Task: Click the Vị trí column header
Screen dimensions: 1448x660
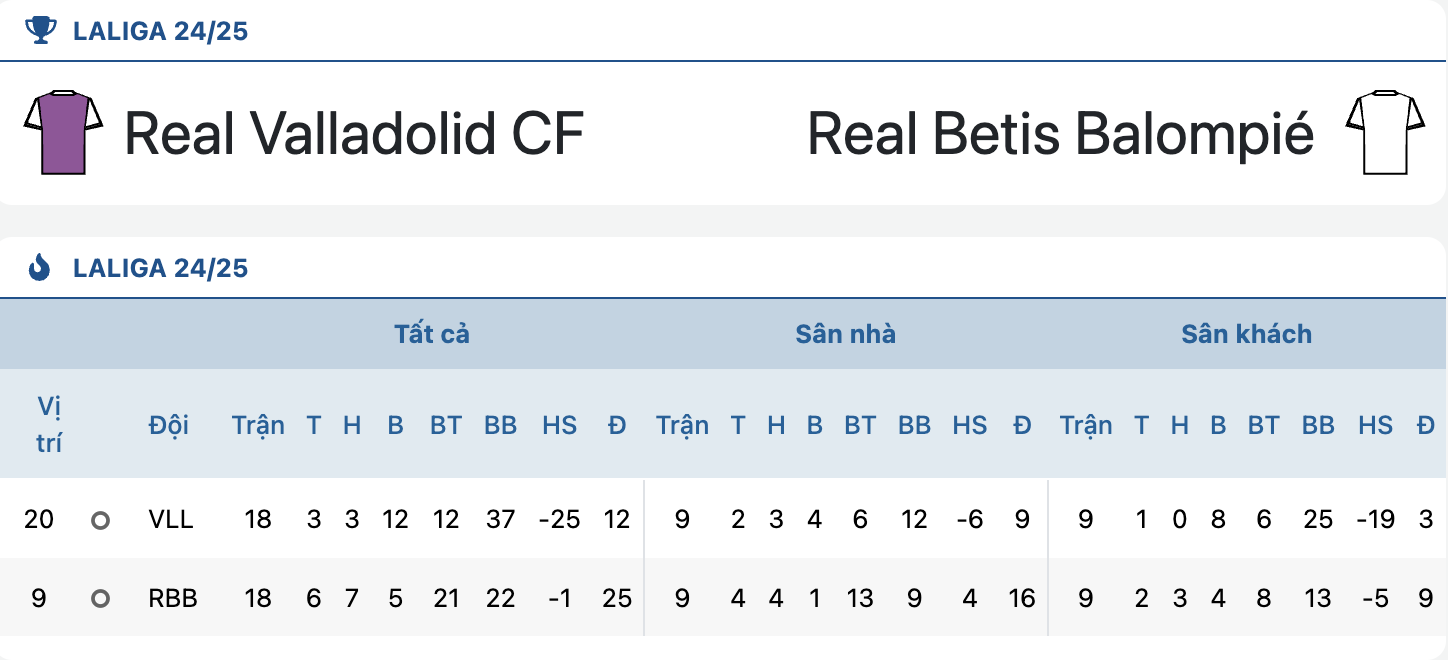Action: click(x=49, y=424)
